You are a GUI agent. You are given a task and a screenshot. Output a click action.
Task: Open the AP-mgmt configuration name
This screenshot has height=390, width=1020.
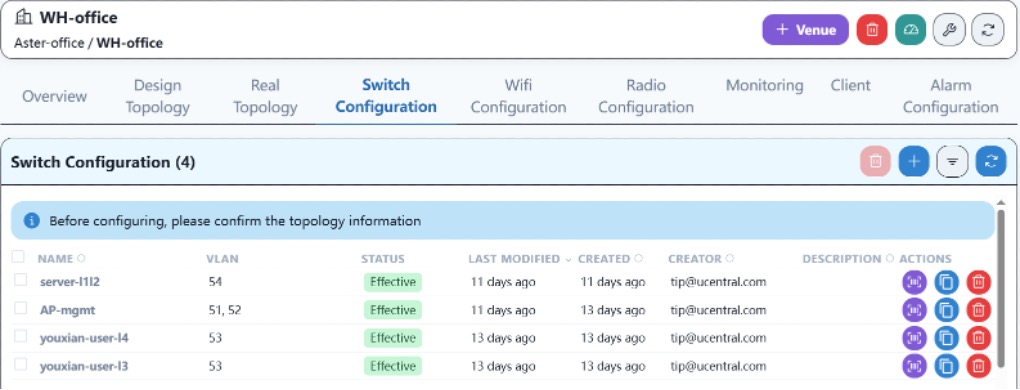[x=68, y=310]
